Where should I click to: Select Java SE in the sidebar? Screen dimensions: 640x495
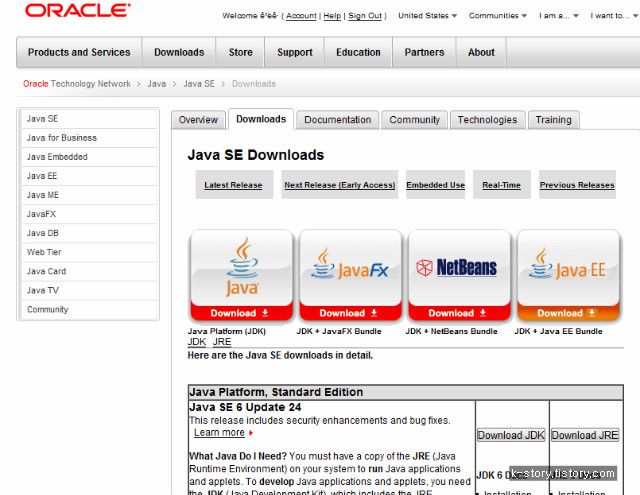89,119
